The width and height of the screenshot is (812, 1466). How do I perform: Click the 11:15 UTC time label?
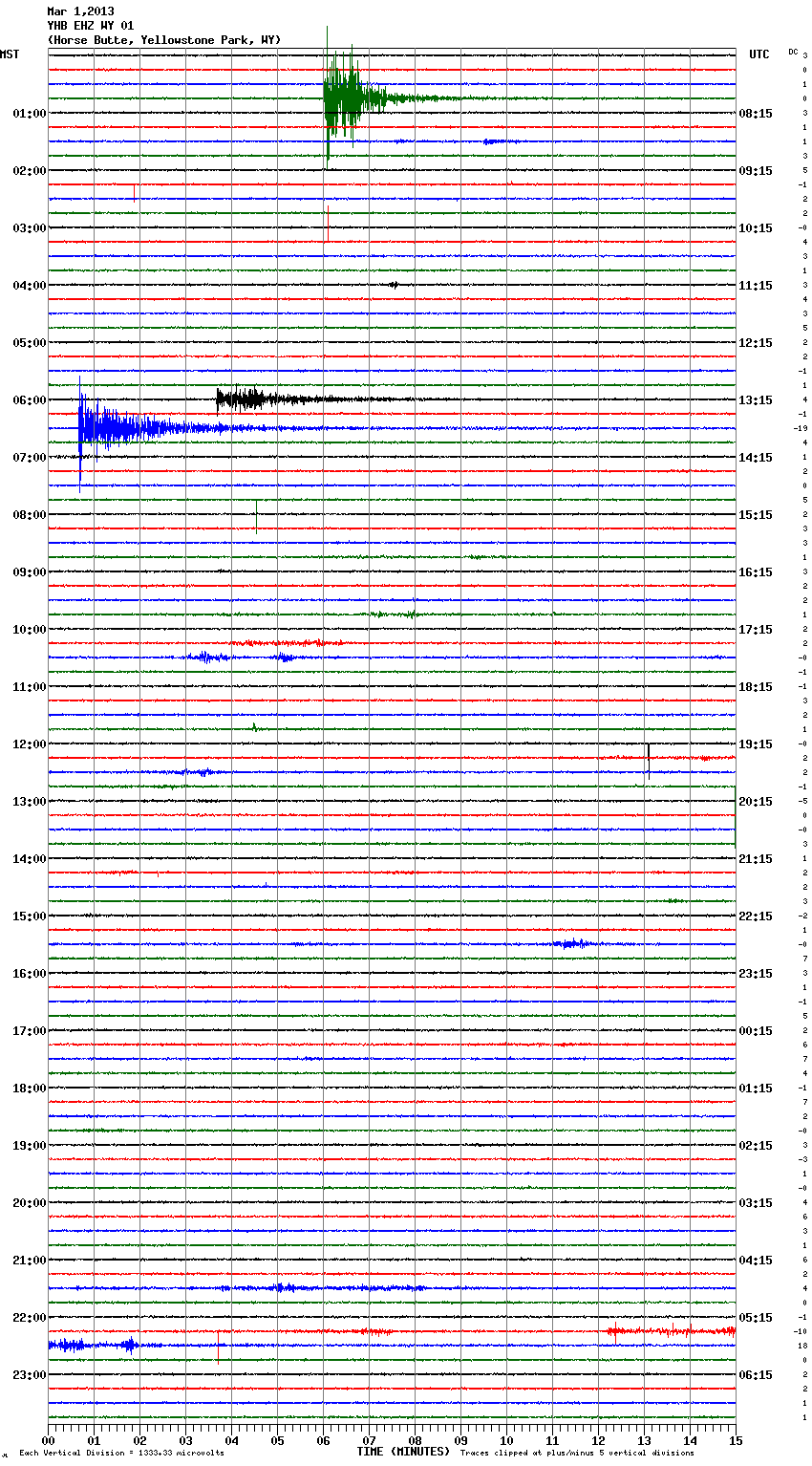point(756,286)
